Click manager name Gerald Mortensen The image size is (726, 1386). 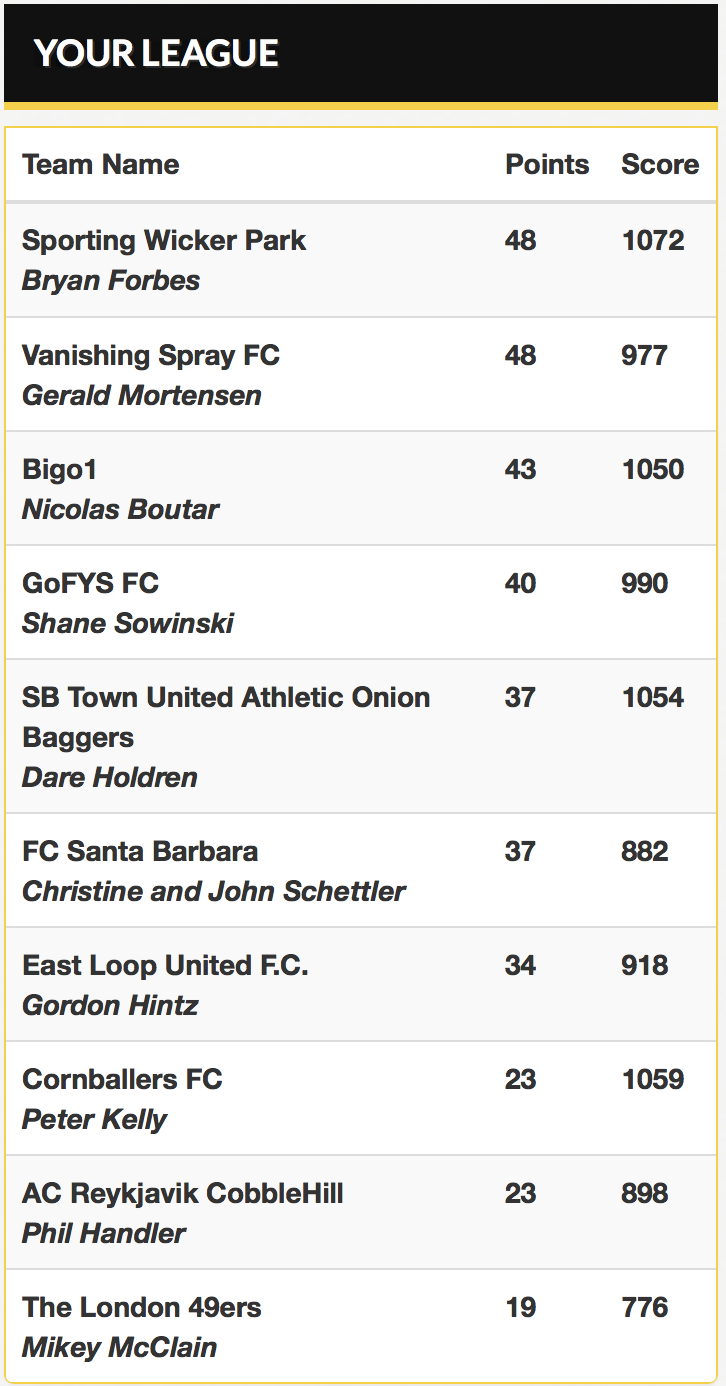[142, 395]
